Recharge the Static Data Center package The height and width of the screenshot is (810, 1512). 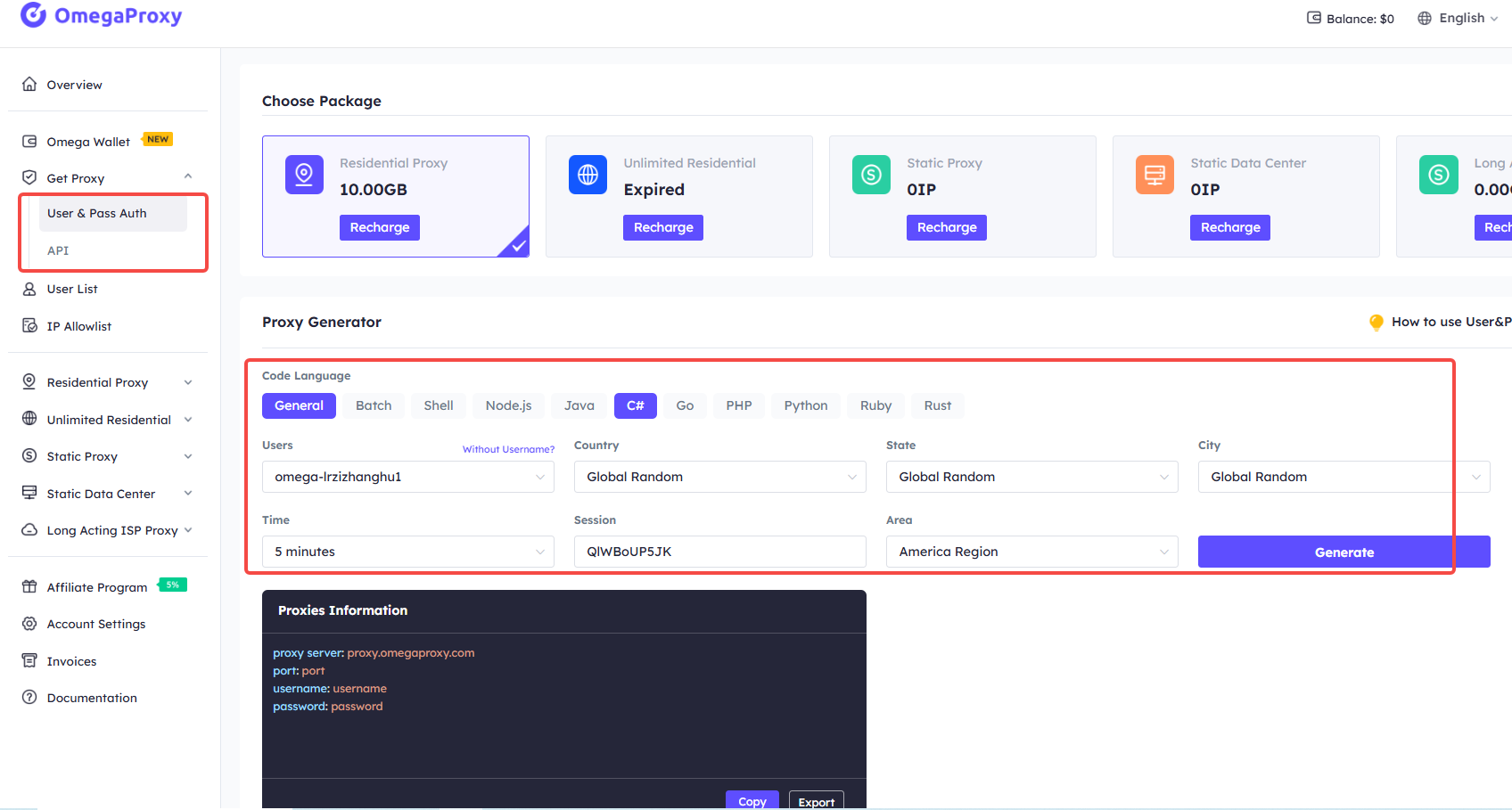tap(1230, 227)
